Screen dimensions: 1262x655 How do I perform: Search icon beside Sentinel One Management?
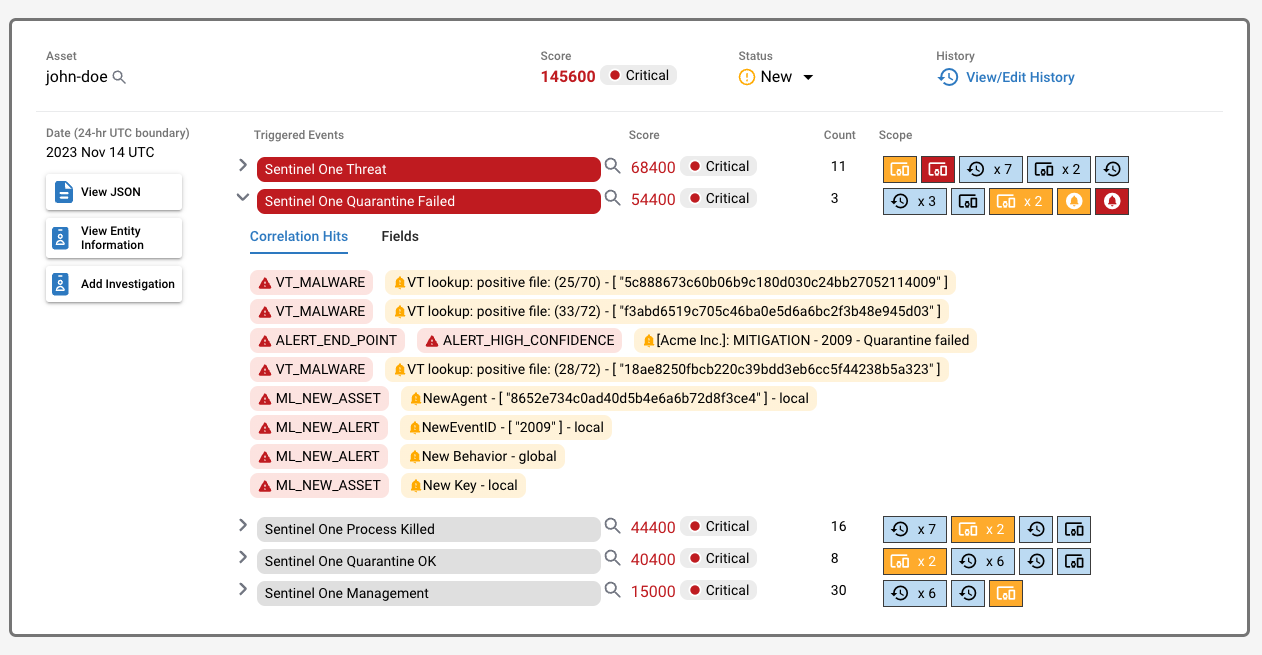614,590
